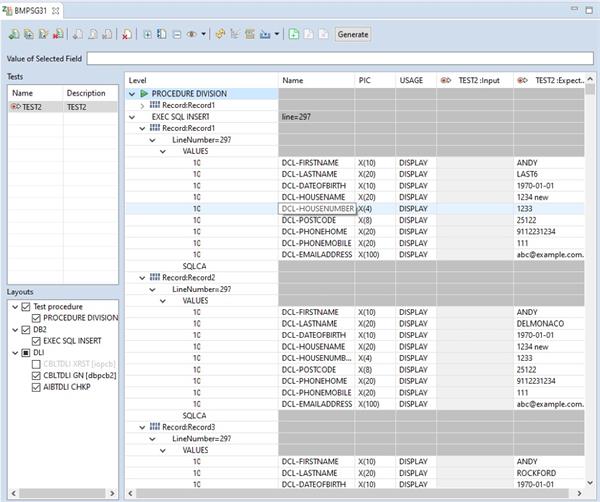
Task: Collapse the Record:Record2 tree node
Action: point(143,277)
